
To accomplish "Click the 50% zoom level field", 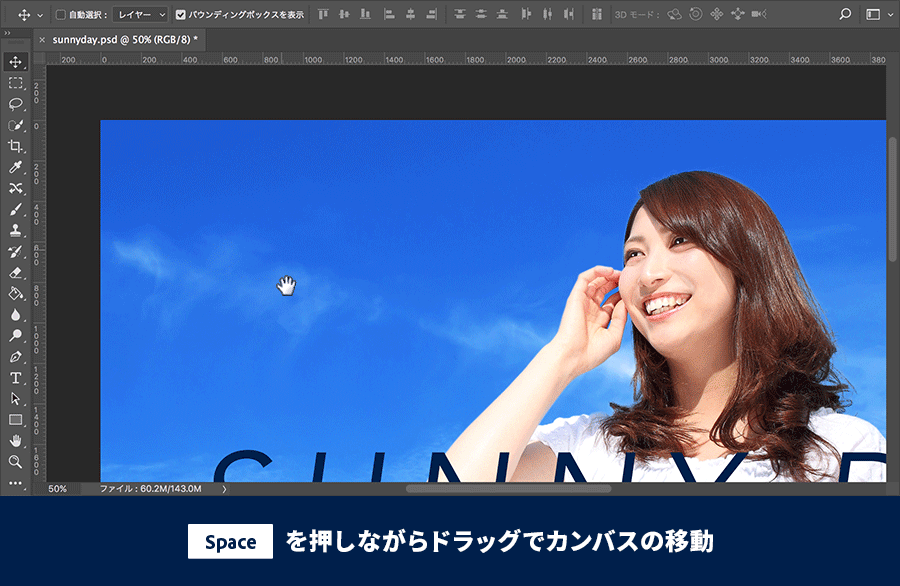I will point(57,489).
